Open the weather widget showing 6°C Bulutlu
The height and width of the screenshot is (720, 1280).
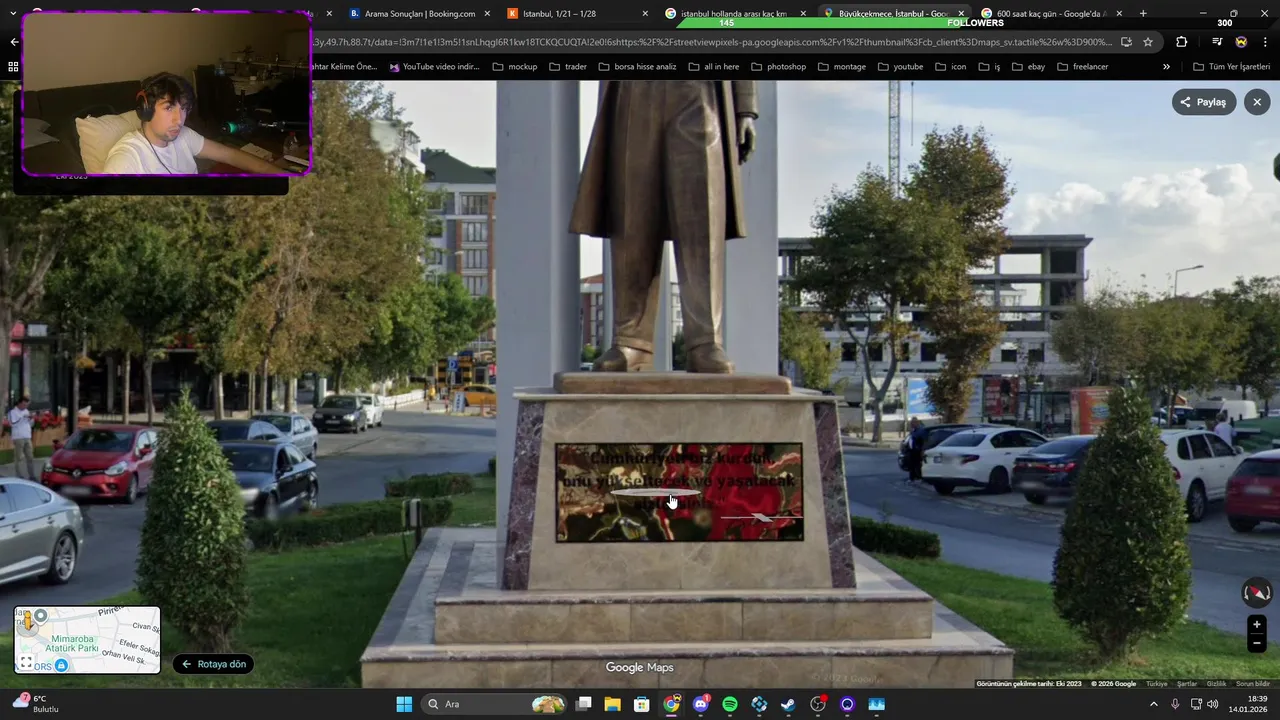(38, 704)
